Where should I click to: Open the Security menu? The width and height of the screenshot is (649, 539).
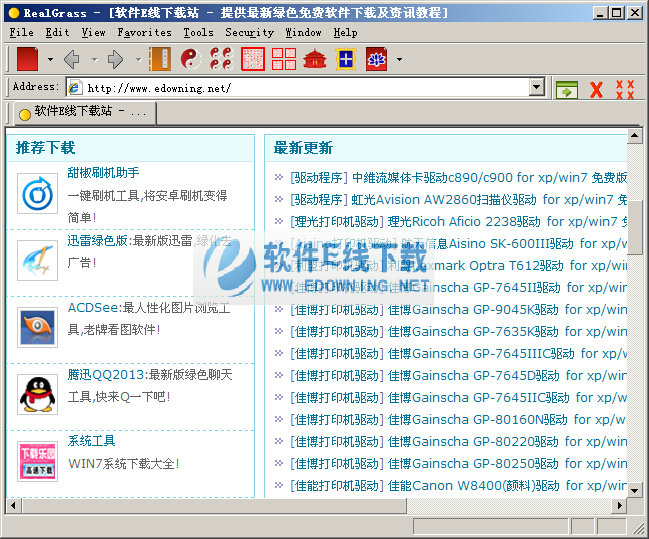click(249, 32)
